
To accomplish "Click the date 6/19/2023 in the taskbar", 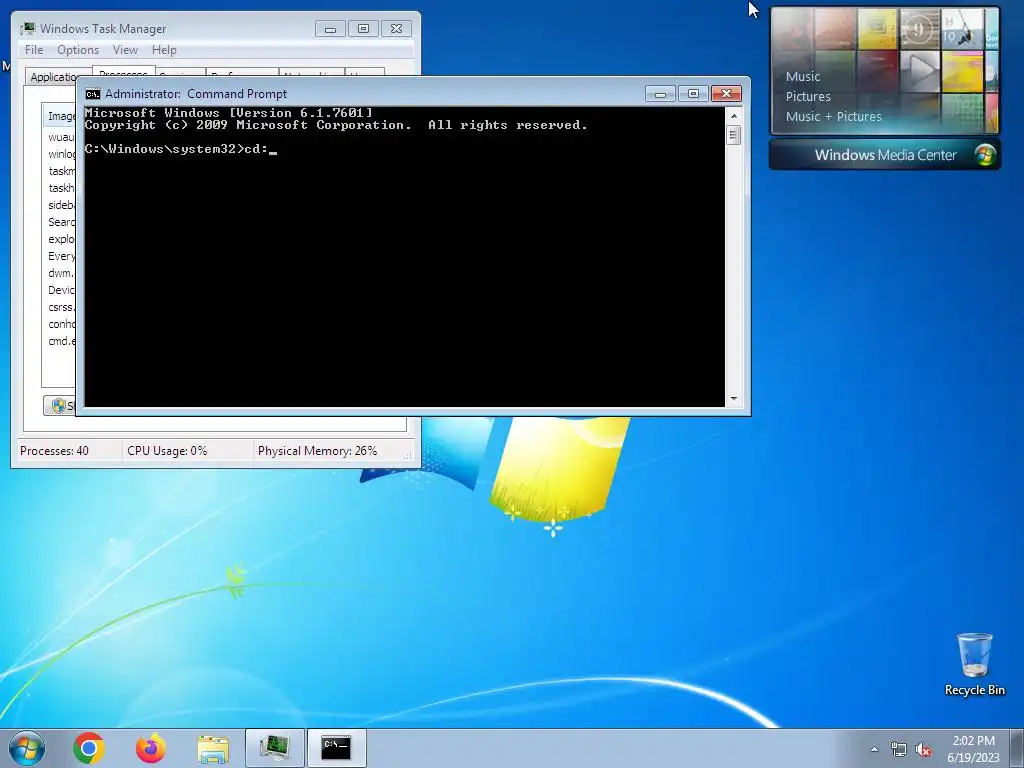I will pyautogui.click(x=973, y=758).
